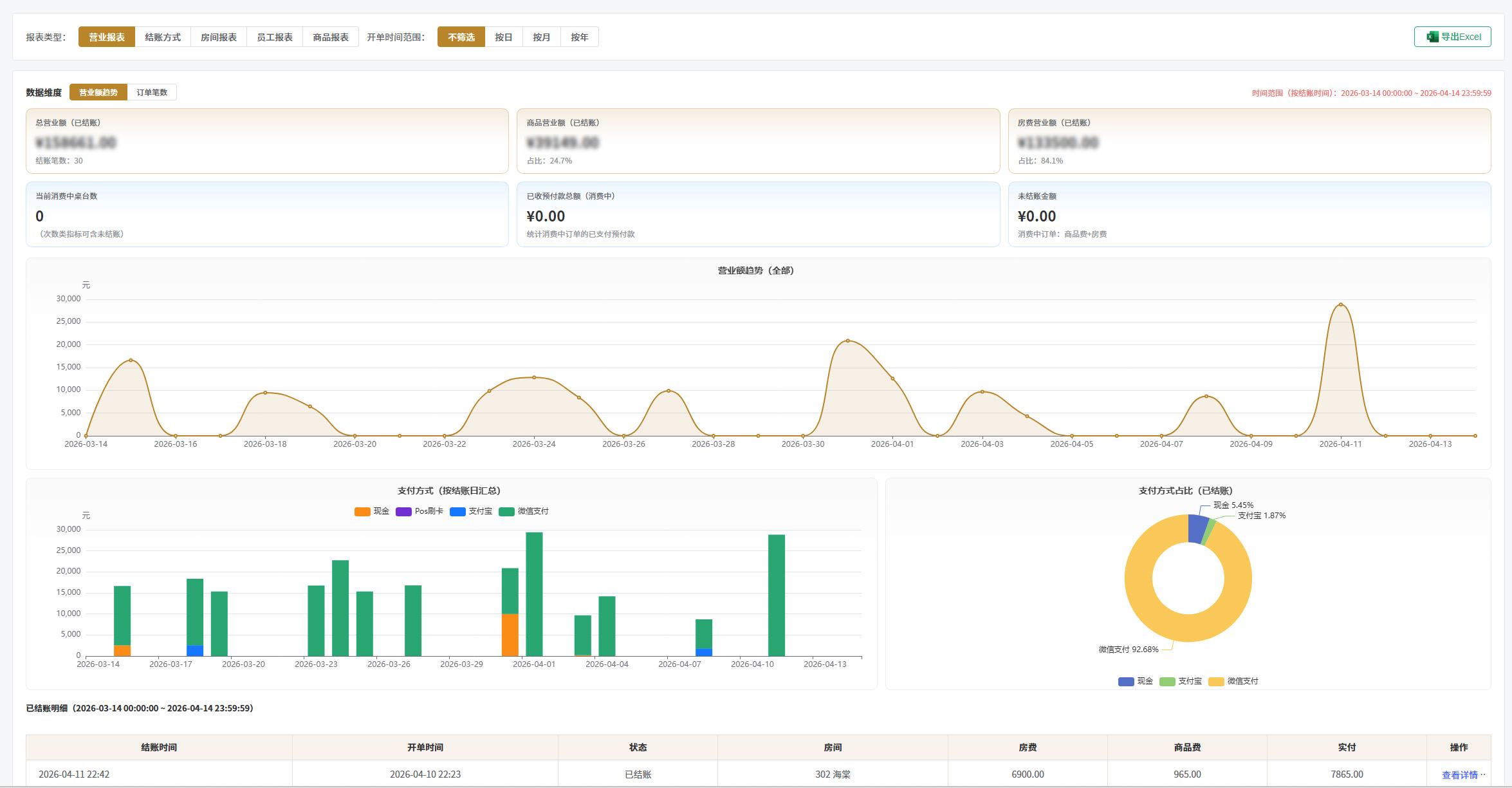Image resolution: width=1512 pixels, height=788 pixels.
Task: Toggle 微信支付 legend icon in bar chart
Action: click(x=506, y=512)
